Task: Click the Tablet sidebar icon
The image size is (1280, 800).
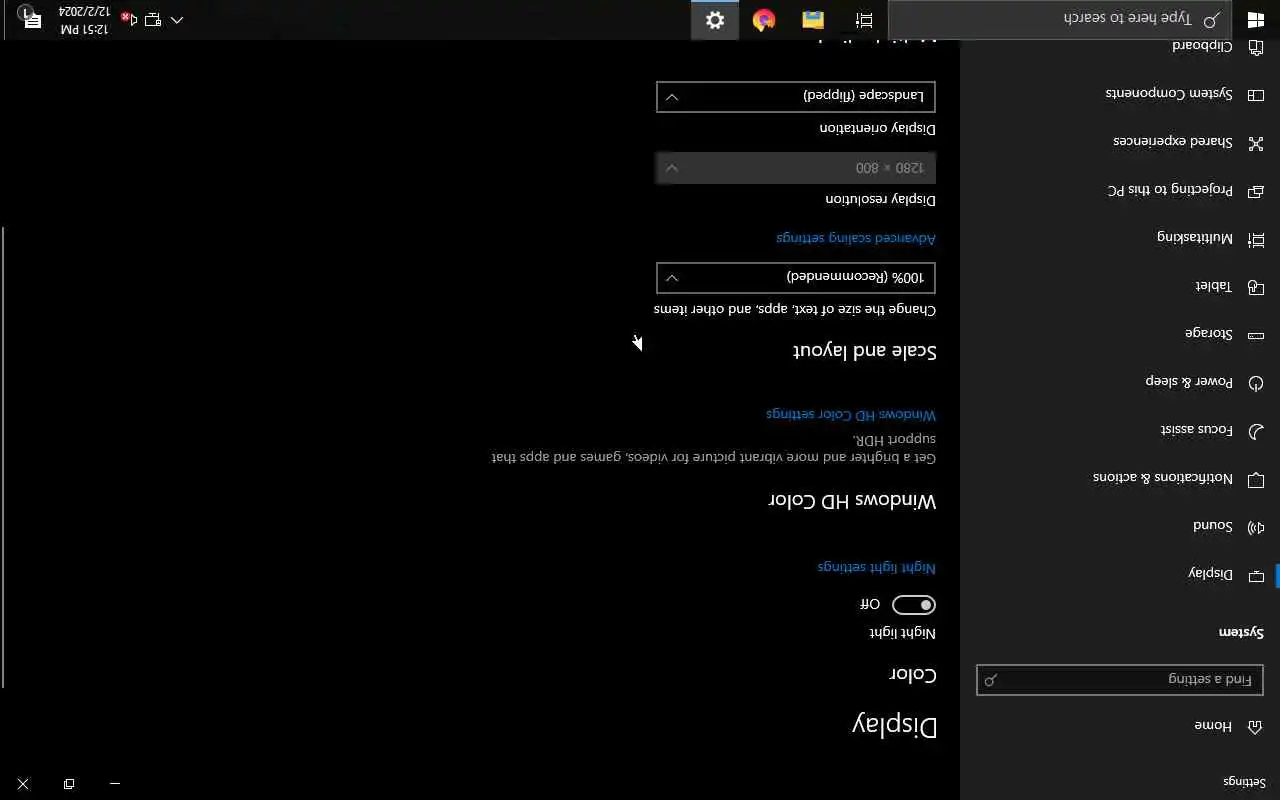Action: pos(1256,287)
